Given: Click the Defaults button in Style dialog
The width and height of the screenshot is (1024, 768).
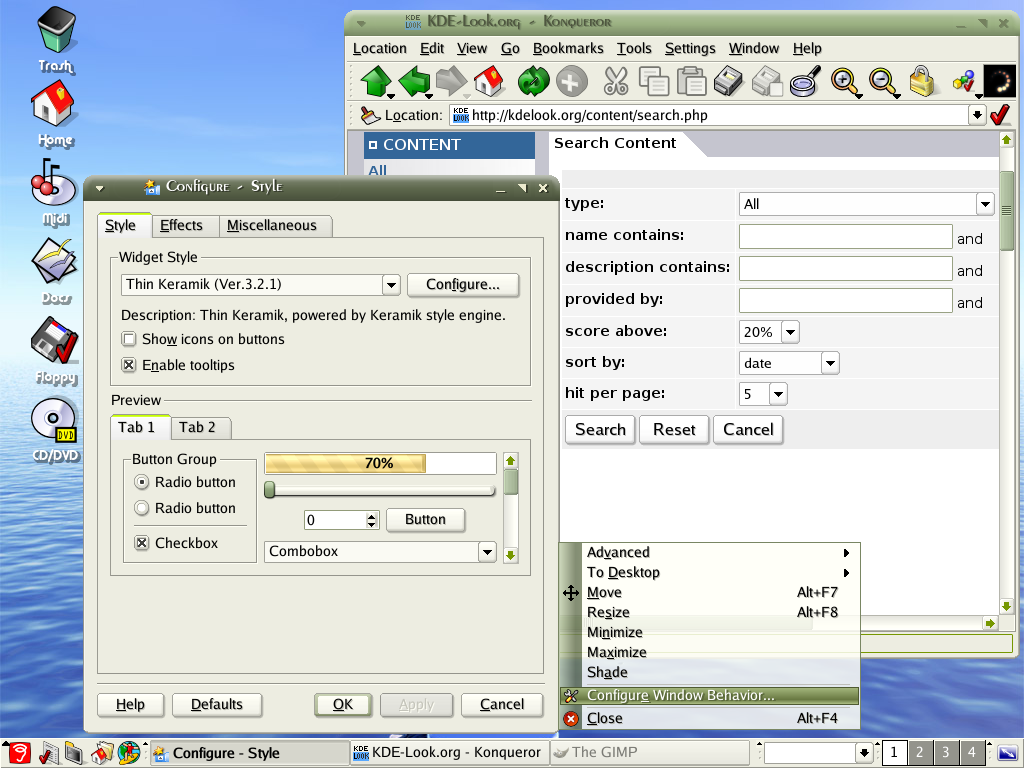Looking at the screenshot, I should click(x=217, y=705).
